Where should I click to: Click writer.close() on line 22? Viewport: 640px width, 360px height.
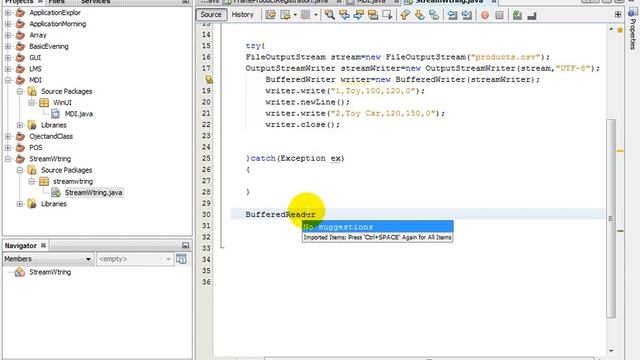[302, 124]
